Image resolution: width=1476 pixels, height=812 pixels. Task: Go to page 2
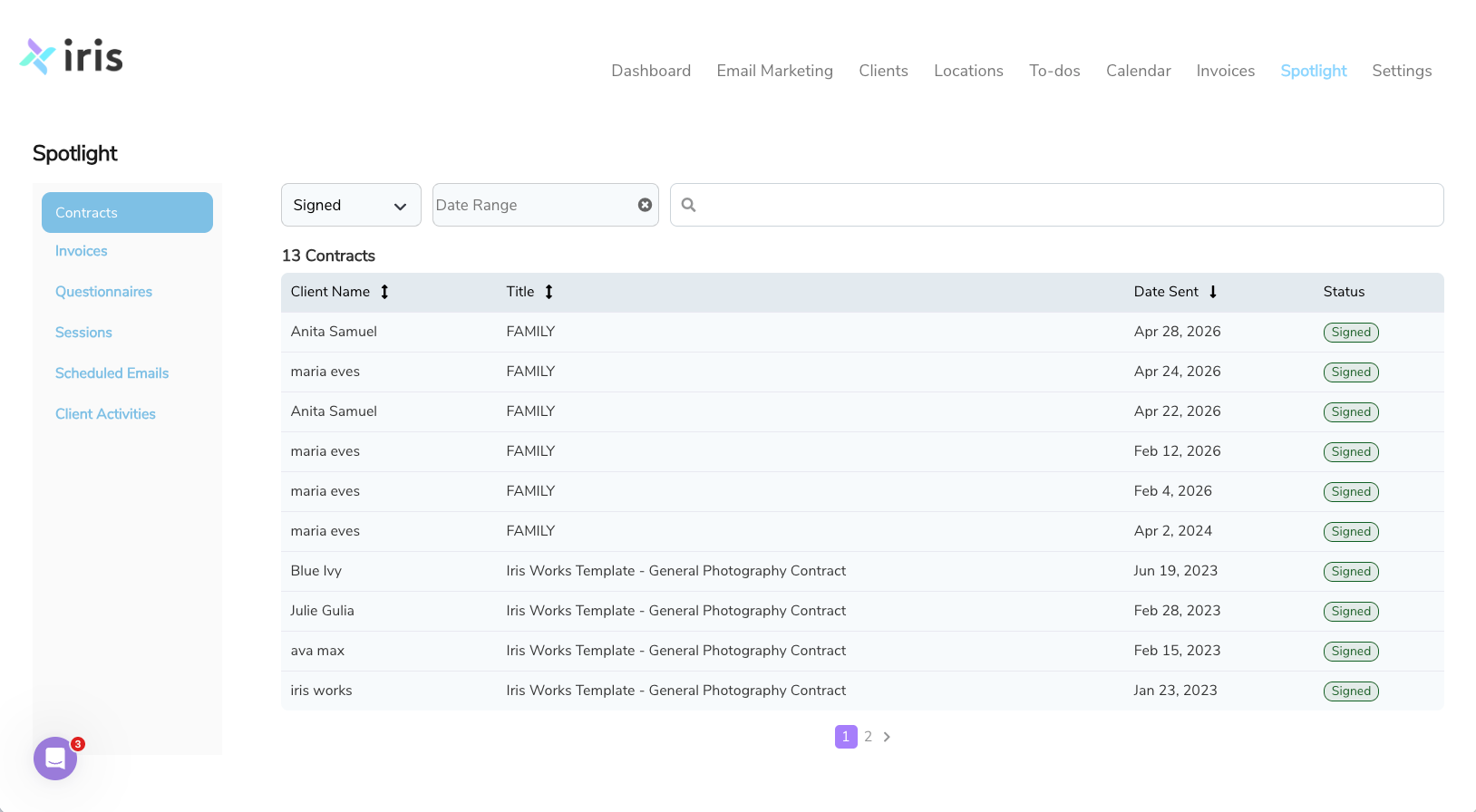click(868, 737)
